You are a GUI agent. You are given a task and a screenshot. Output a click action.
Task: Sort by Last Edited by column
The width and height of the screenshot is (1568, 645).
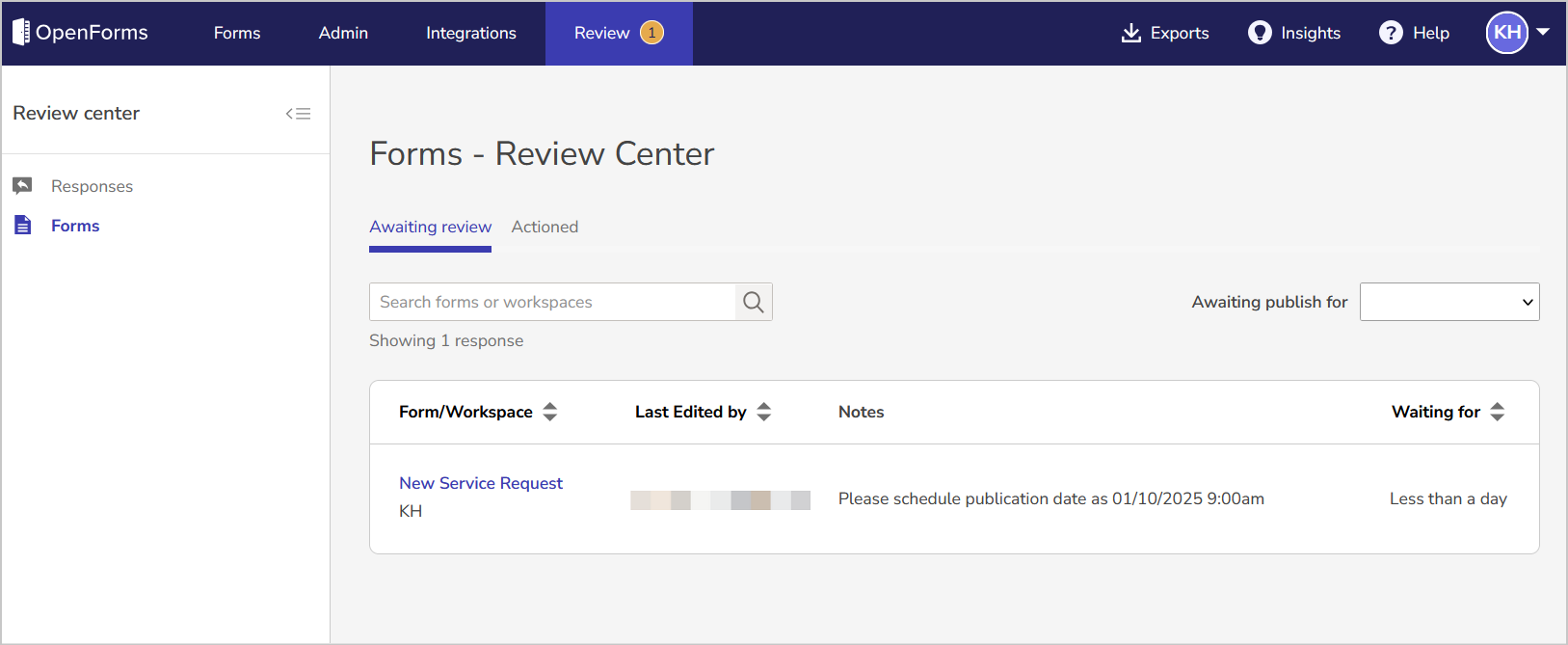tap(764, 412)
